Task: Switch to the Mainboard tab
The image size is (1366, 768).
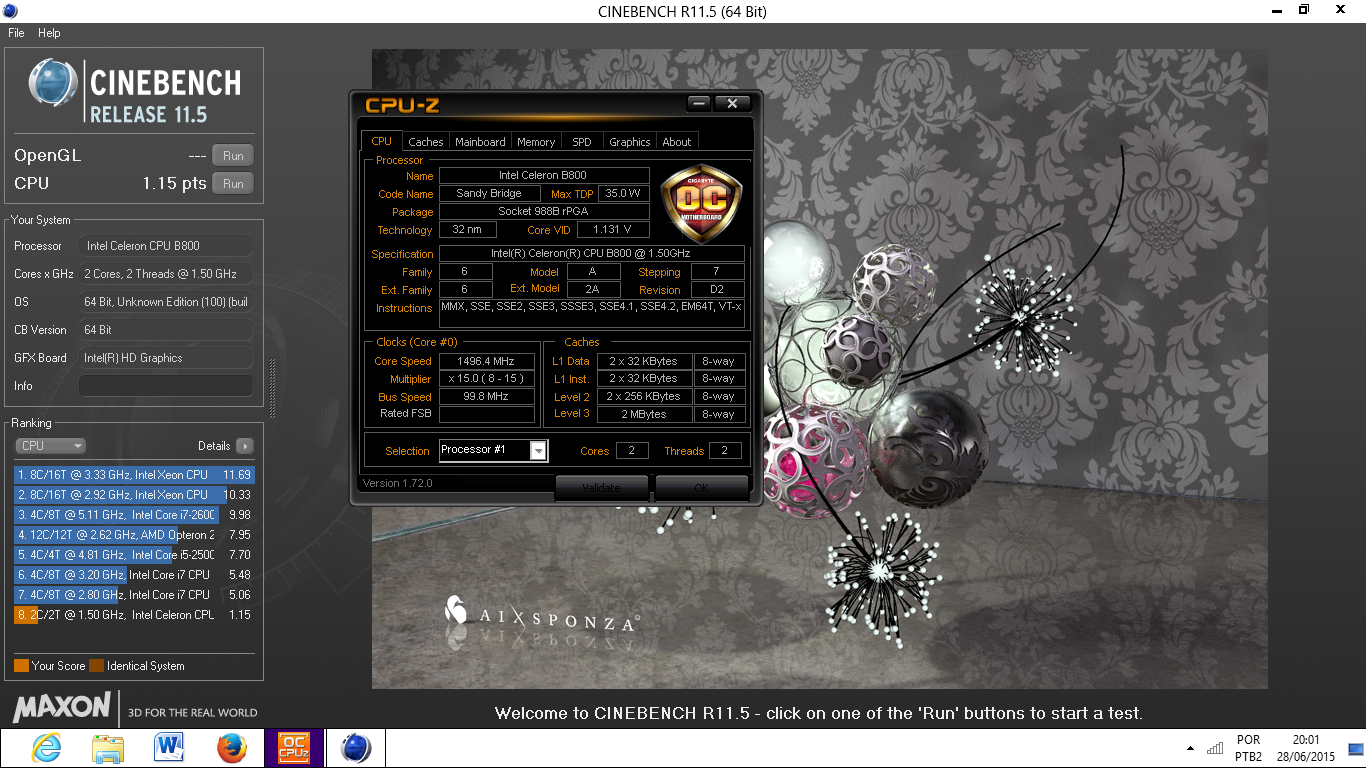Action: point(480,142)
